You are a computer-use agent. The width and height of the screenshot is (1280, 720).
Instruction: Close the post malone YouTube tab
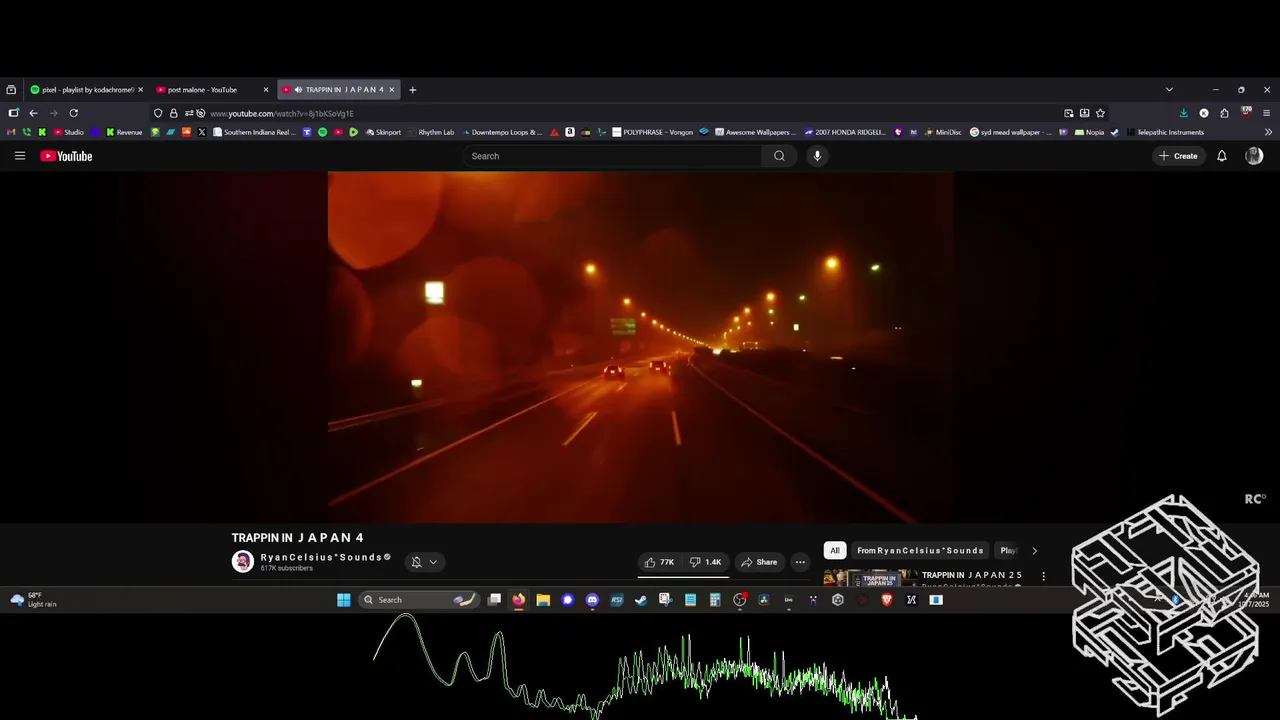(x=265, y=90)
